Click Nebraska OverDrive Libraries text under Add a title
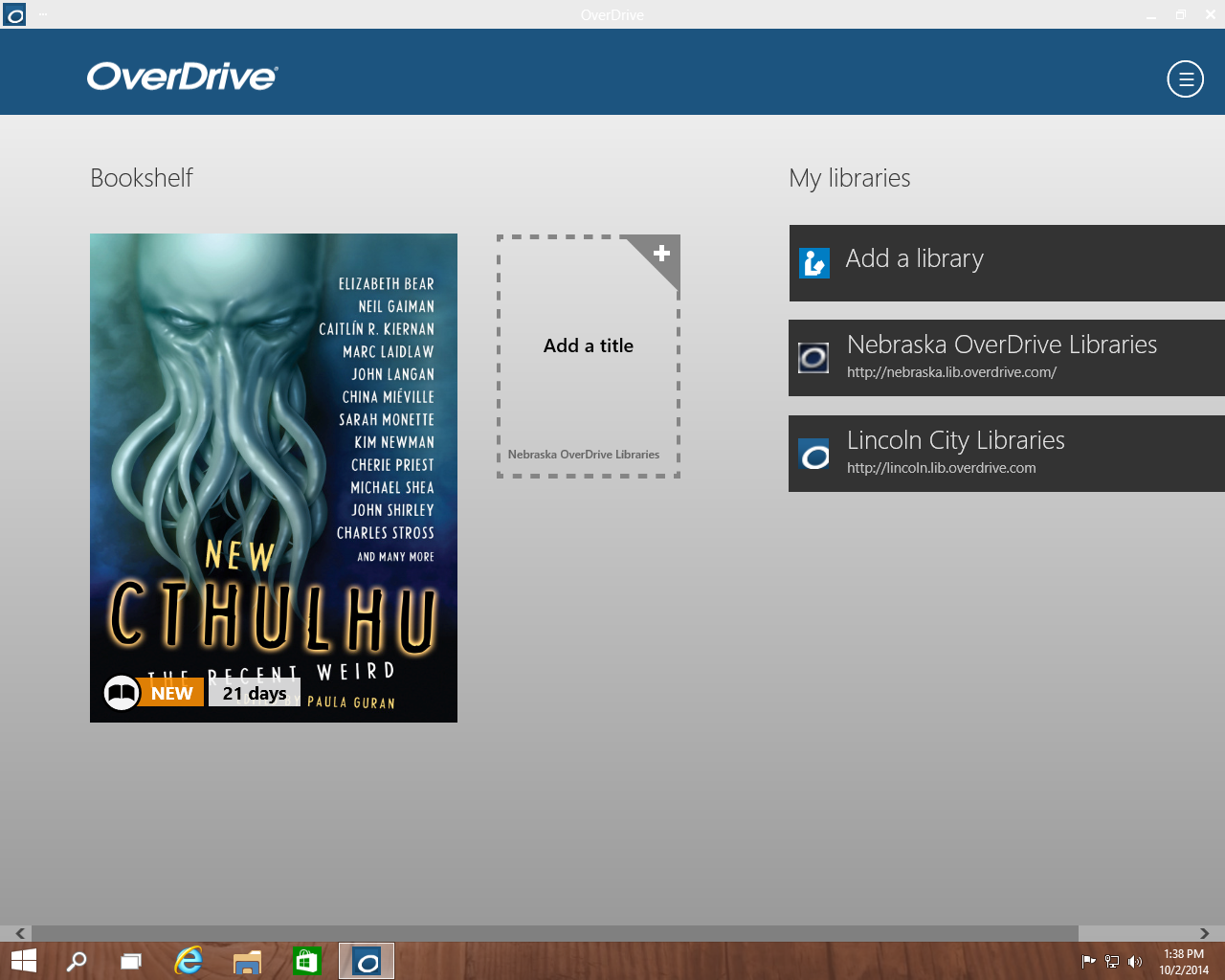 (584, 455)
